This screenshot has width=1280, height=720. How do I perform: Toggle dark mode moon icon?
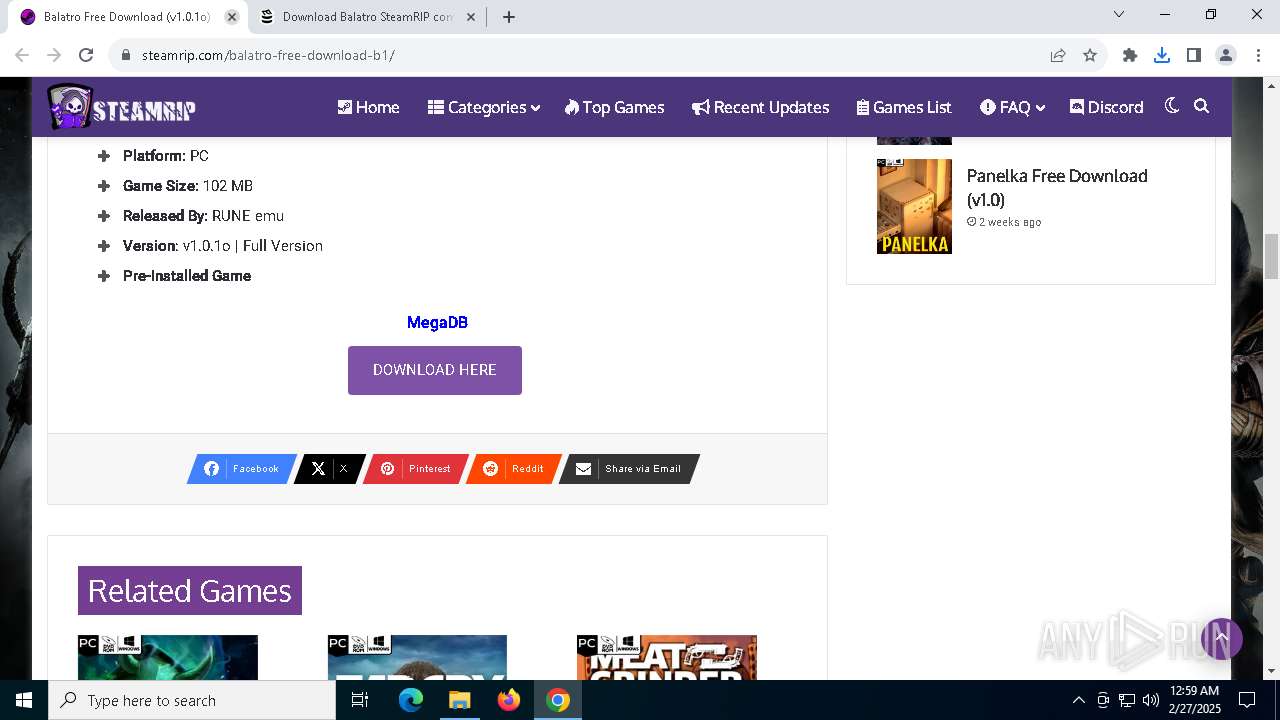point(1172,106)
